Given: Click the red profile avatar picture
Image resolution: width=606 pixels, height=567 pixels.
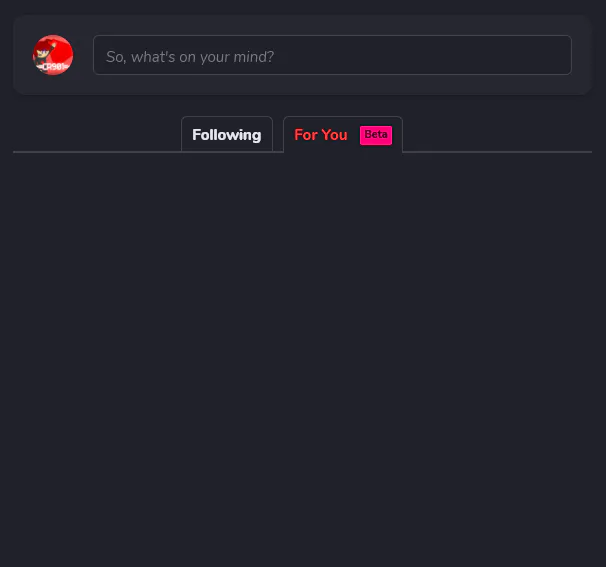Looking at the screenshot, I should pos(53,55).
